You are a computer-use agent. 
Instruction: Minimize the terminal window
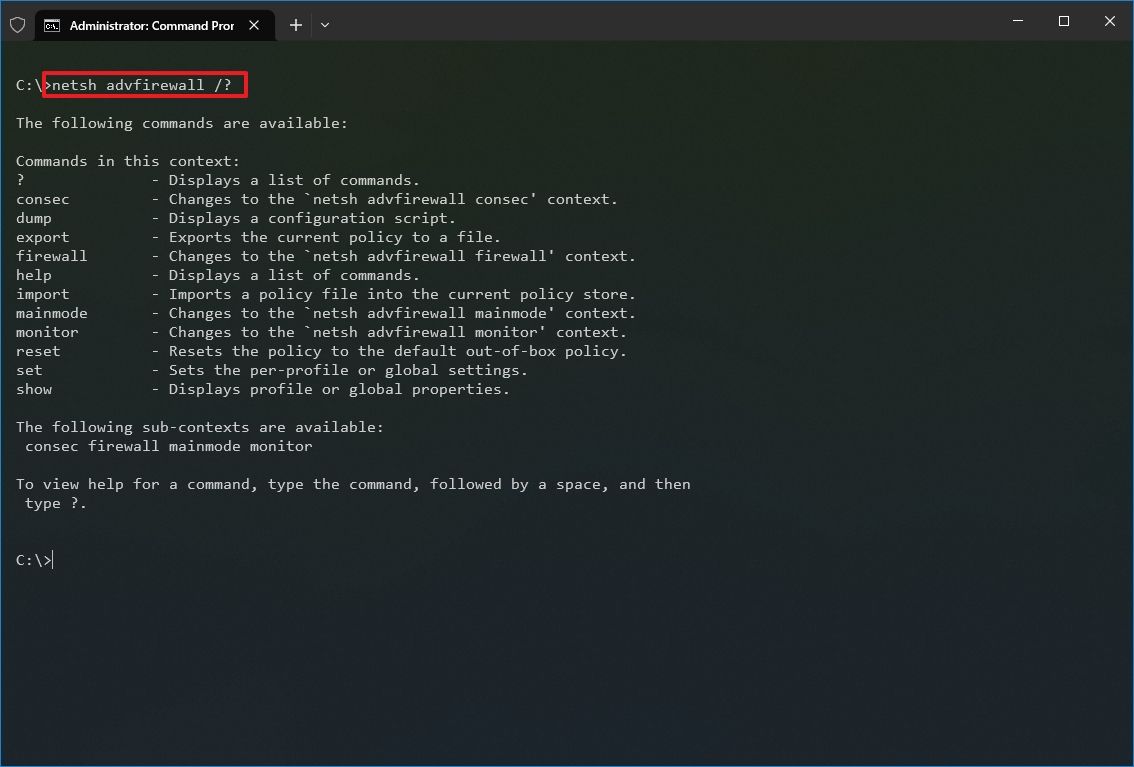[x=1016, y=21]
